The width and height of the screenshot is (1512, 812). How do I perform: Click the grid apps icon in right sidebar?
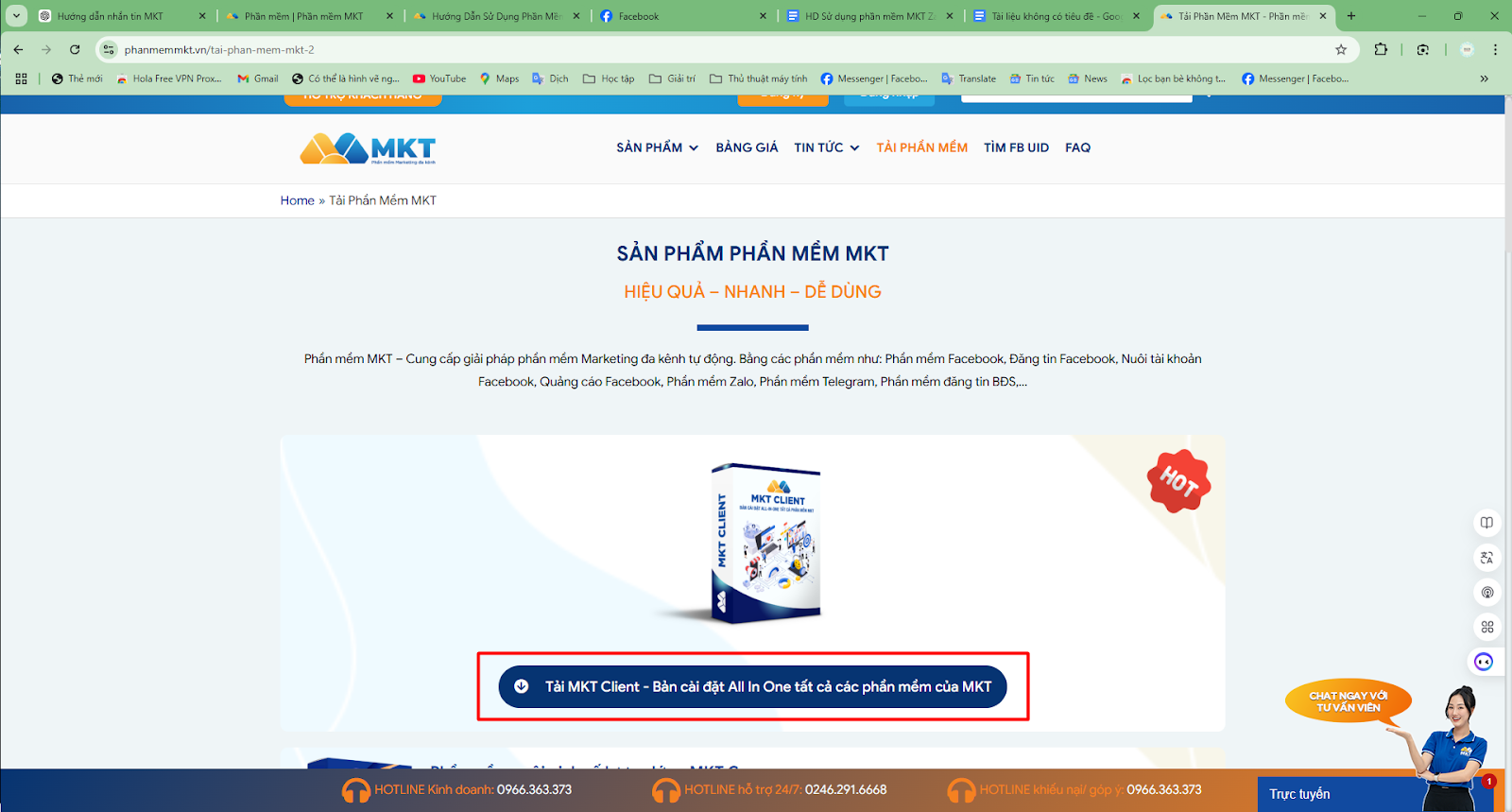click(1486, 627)
